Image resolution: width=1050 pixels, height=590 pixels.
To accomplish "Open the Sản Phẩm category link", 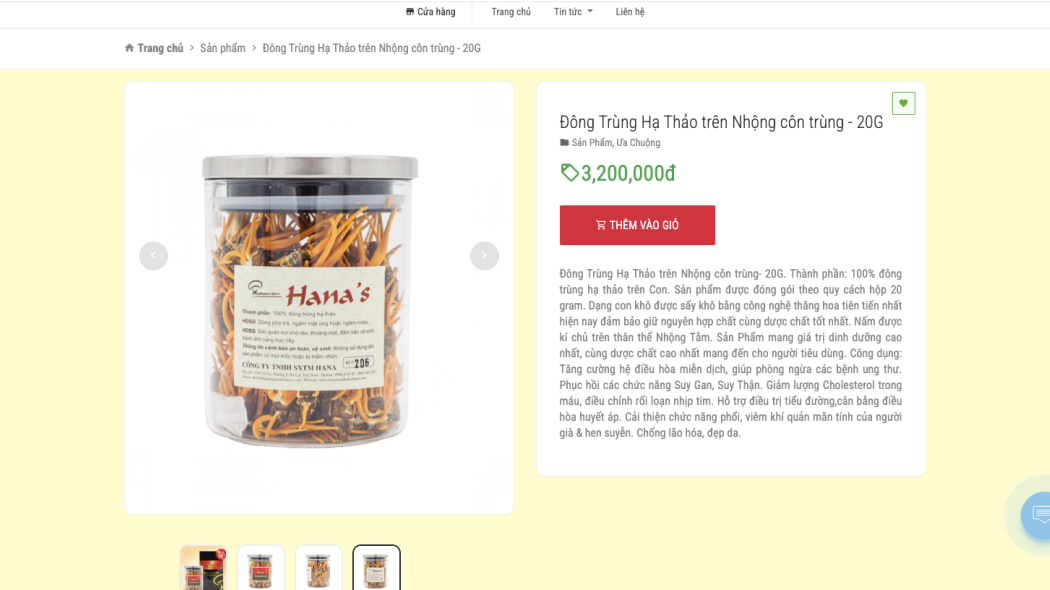I will 592,143.
